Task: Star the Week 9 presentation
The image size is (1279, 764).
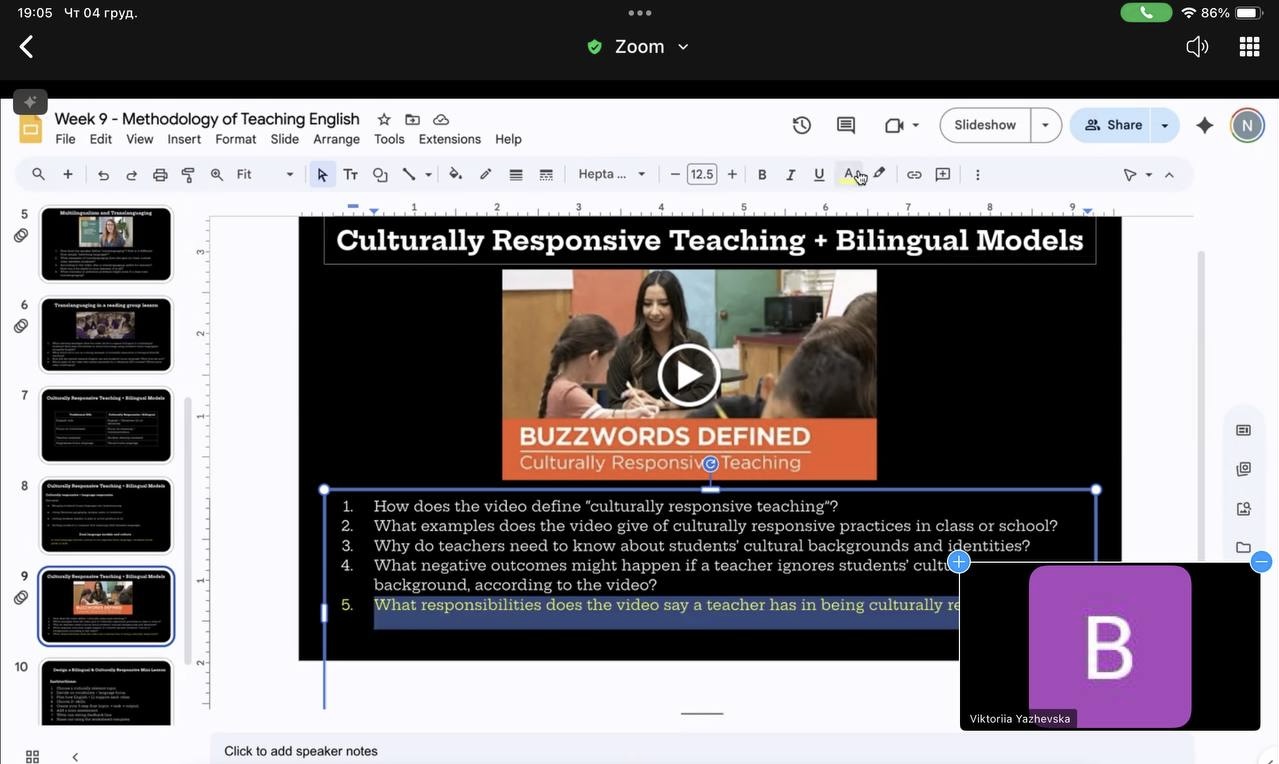Action: click(383, 119)
